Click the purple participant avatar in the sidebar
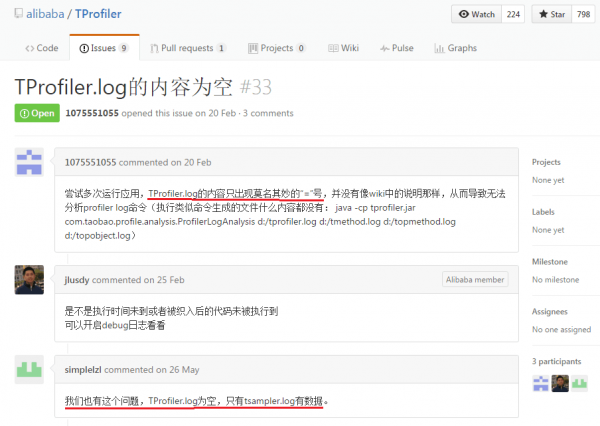 tap(541, 384)
